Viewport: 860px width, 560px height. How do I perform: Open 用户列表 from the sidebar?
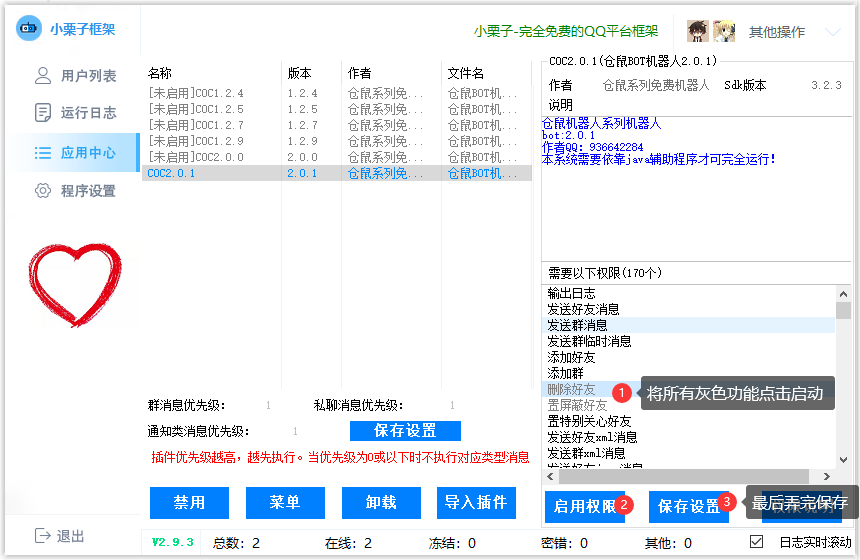coord(75,76)
